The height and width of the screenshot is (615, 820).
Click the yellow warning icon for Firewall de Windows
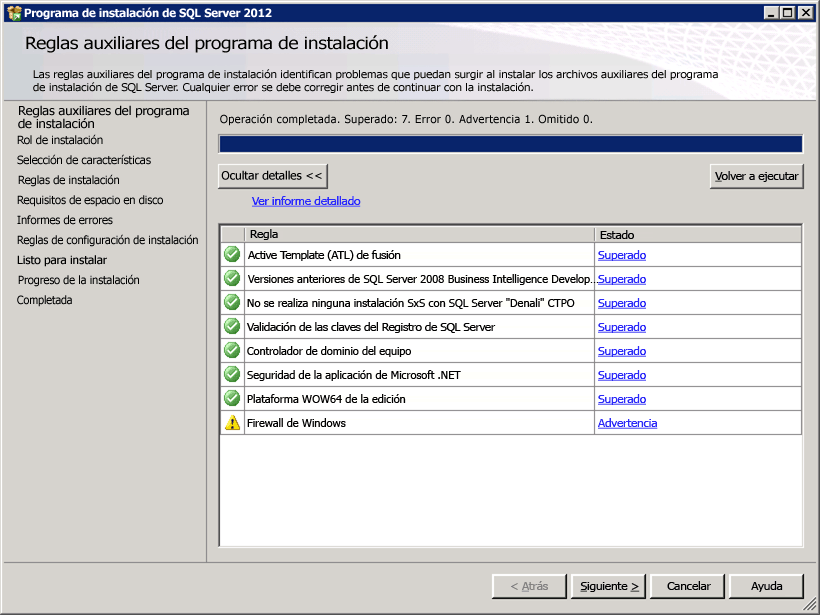231,423
